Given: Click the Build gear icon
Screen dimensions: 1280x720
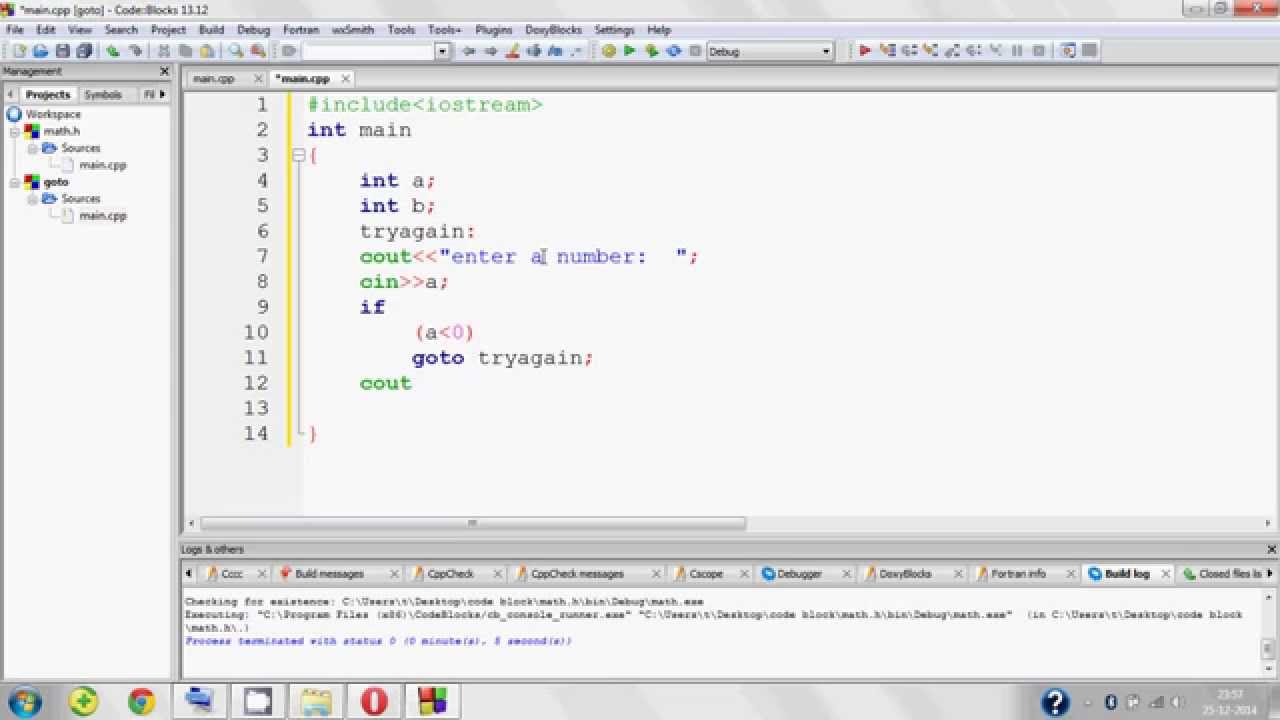Looking at the screenshot, I should (x=609, y=51).
